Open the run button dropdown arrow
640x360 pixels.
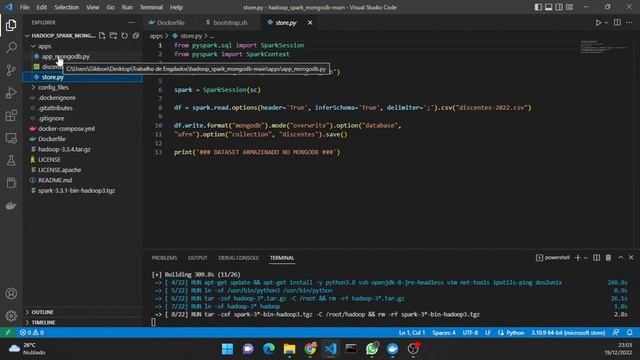[606, 22]
